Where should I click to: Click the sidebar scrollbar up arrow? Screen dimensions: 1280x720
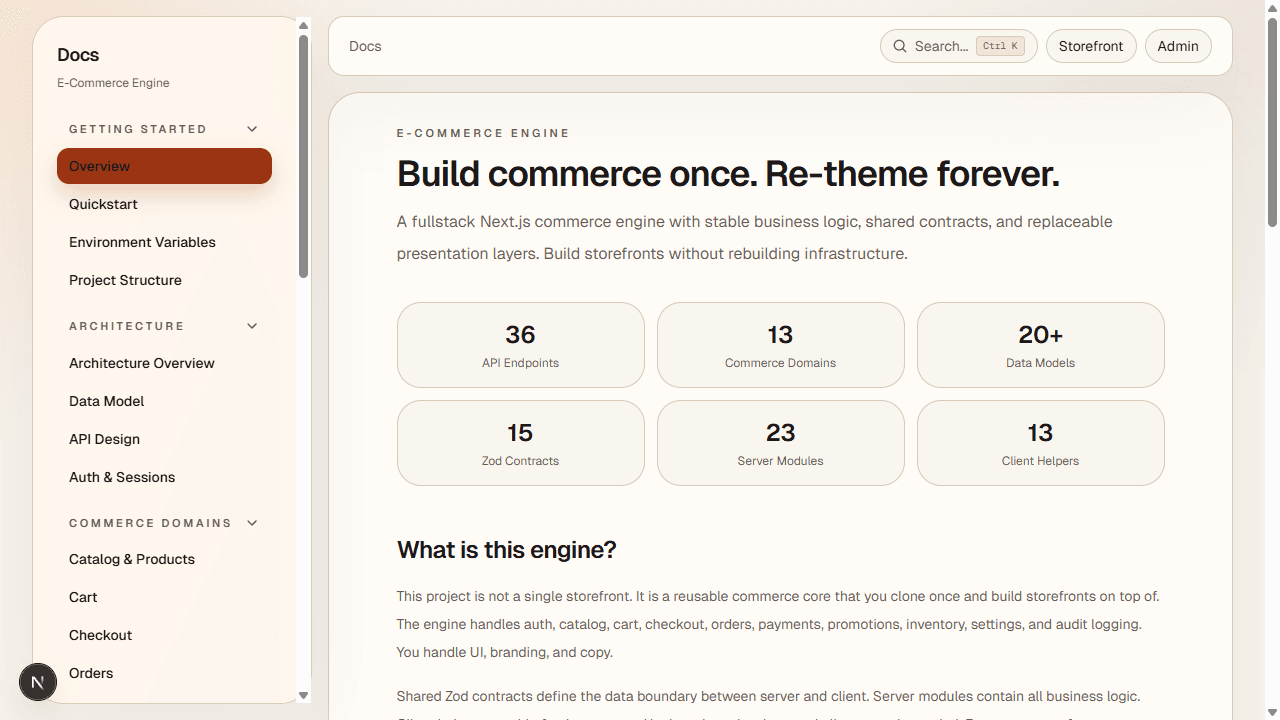pos(304,26)
